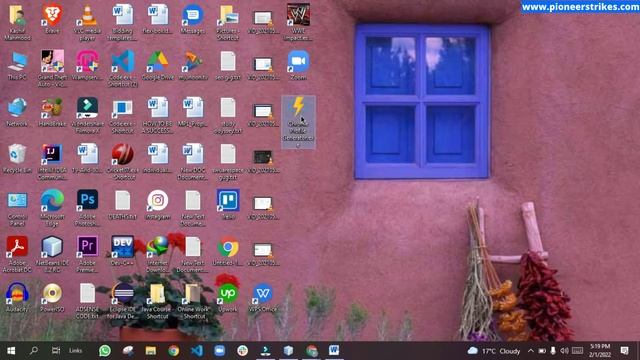
Task: Select the Network desktop icon
Action: point(17,112)
